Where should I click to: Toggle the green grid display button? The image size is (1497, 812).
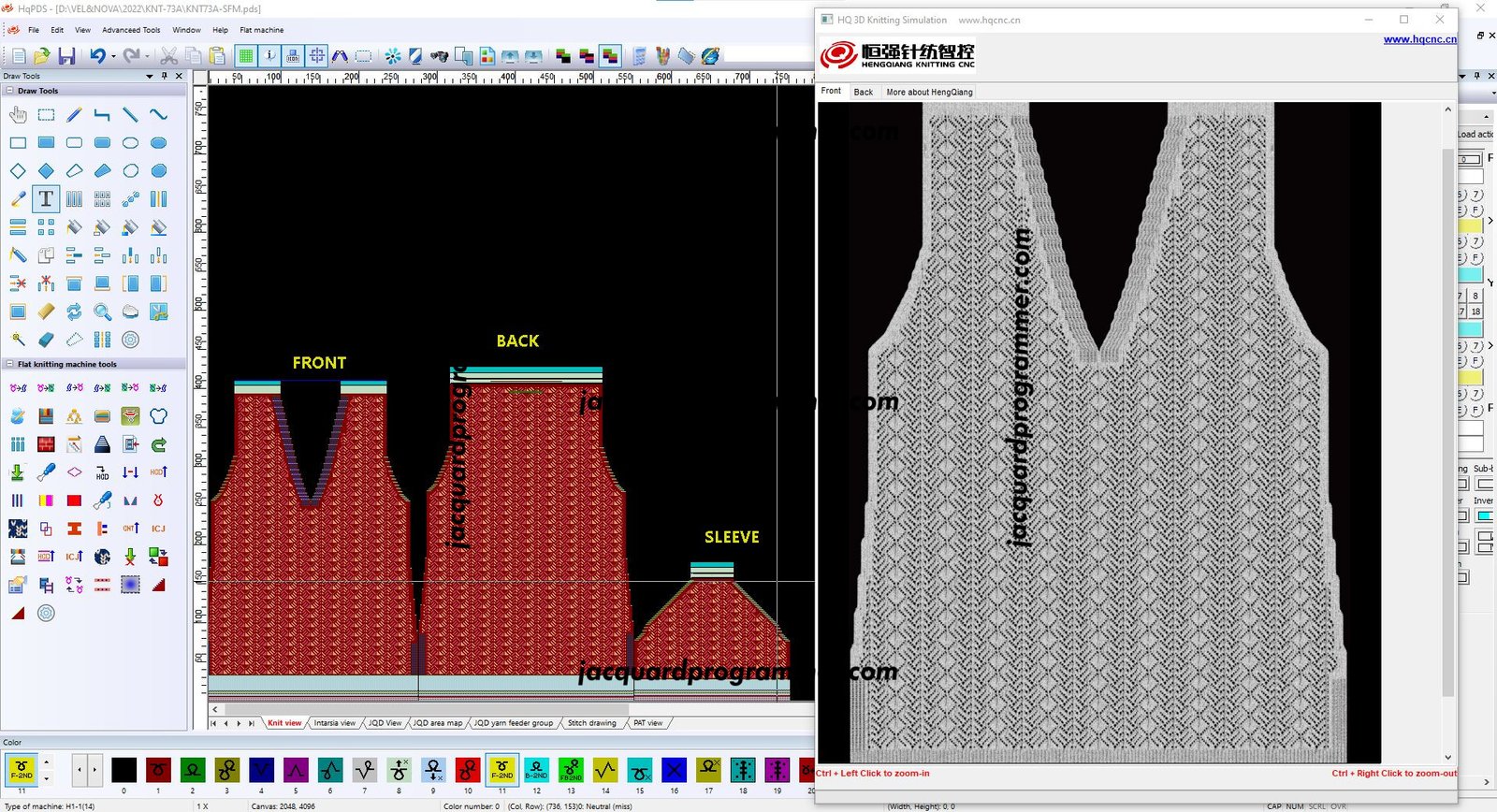click(245, 56)
